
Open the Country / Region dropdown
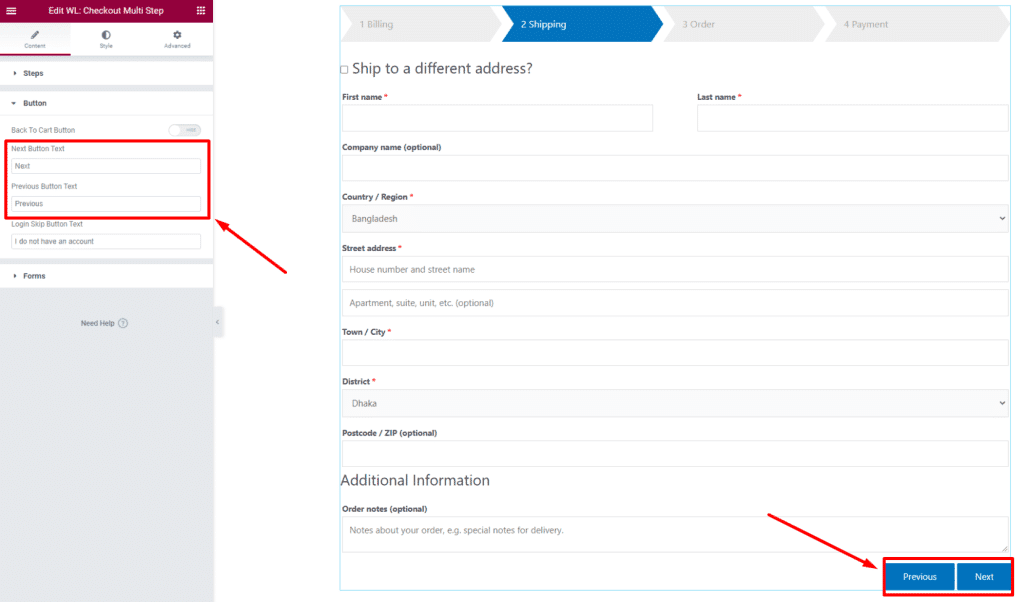tap(675, 218)
